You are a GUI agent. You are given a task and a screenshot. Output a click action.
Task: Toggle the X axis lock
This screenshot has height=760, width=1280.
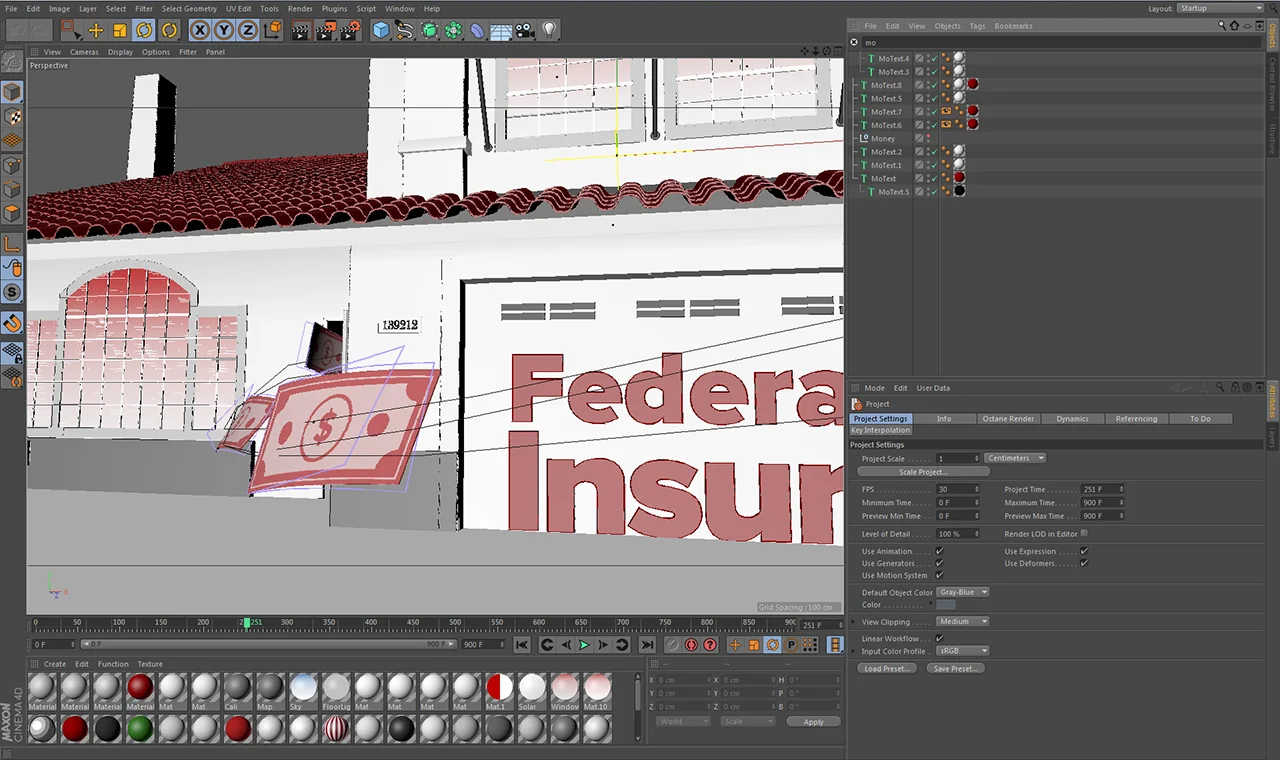(x=200, y=30)
